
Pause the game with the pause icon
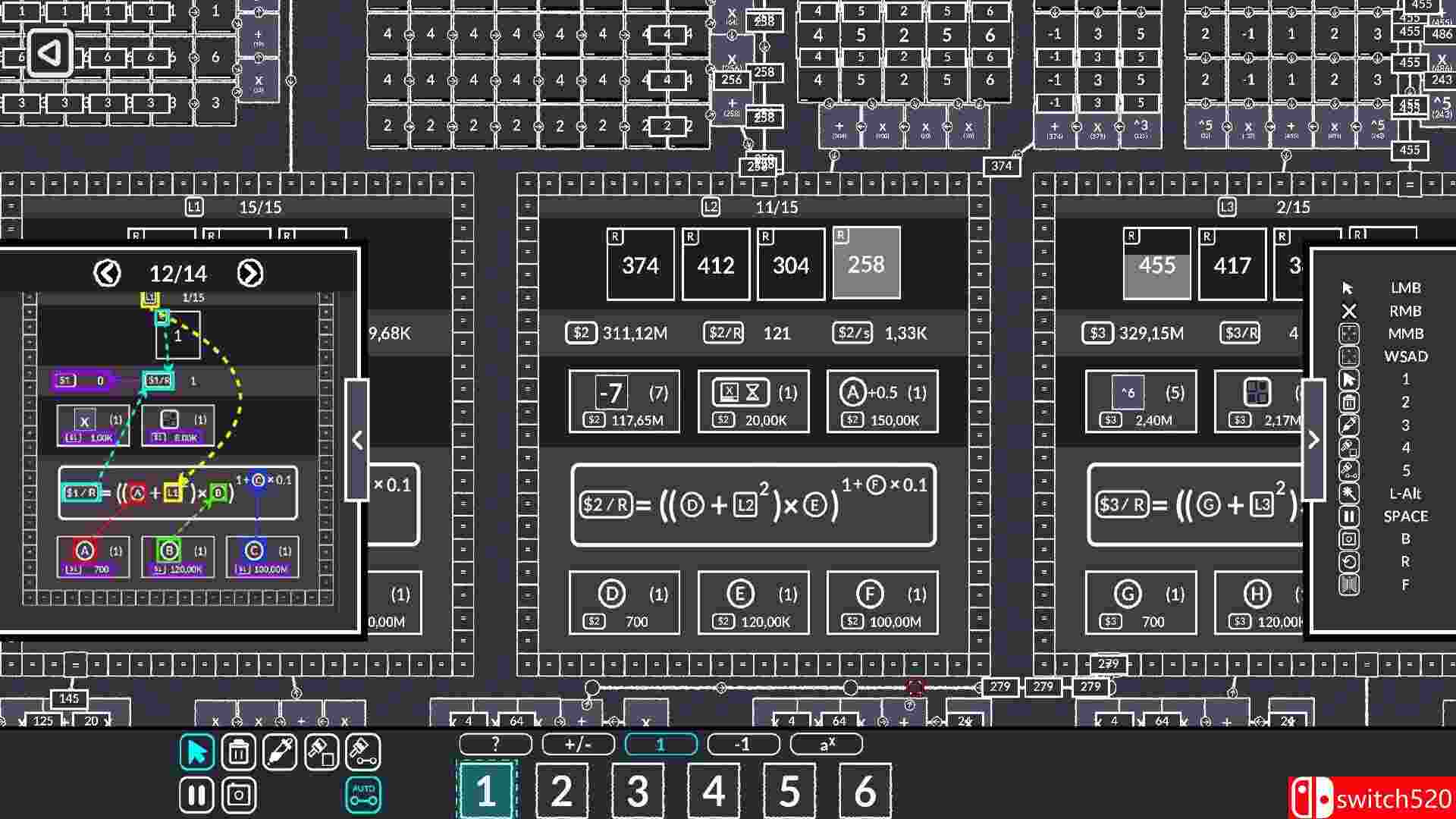[195, 795]
